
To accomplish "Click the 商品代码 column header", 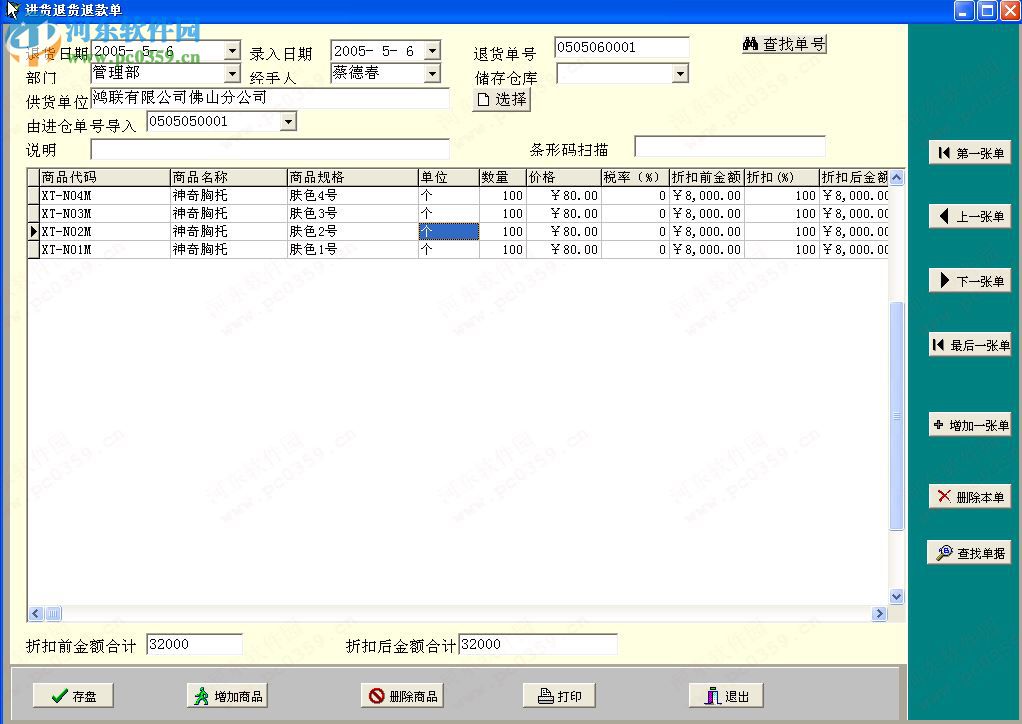I will [x=104, y=177].
